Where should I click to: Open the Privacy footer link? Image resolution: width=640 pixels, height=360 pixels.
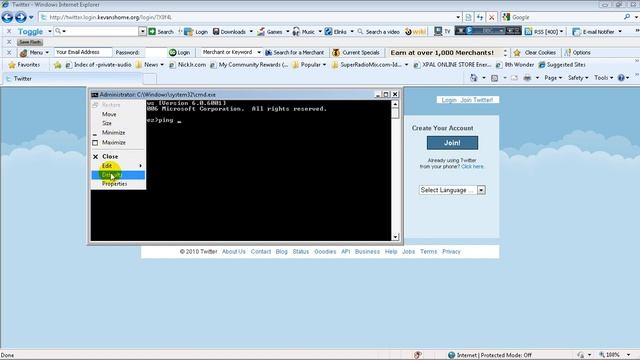(451, 251)
